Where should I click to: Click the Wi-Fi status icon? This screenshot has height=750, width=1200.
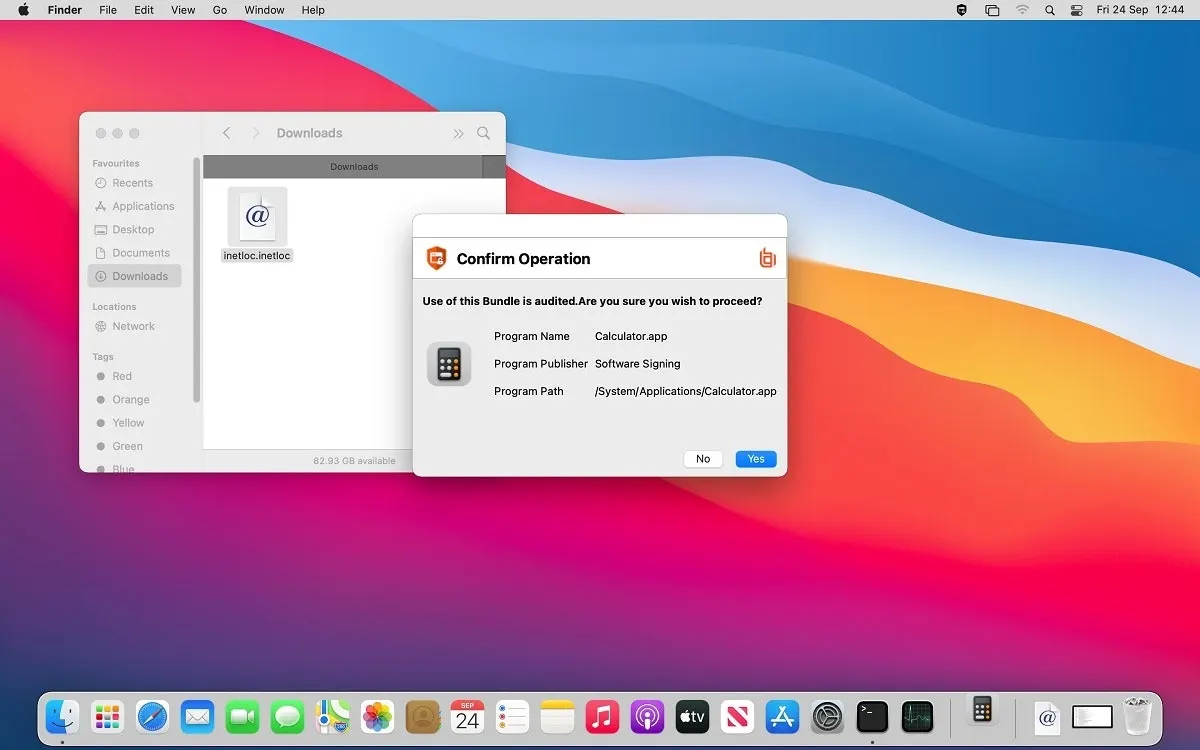[1022, 10]
